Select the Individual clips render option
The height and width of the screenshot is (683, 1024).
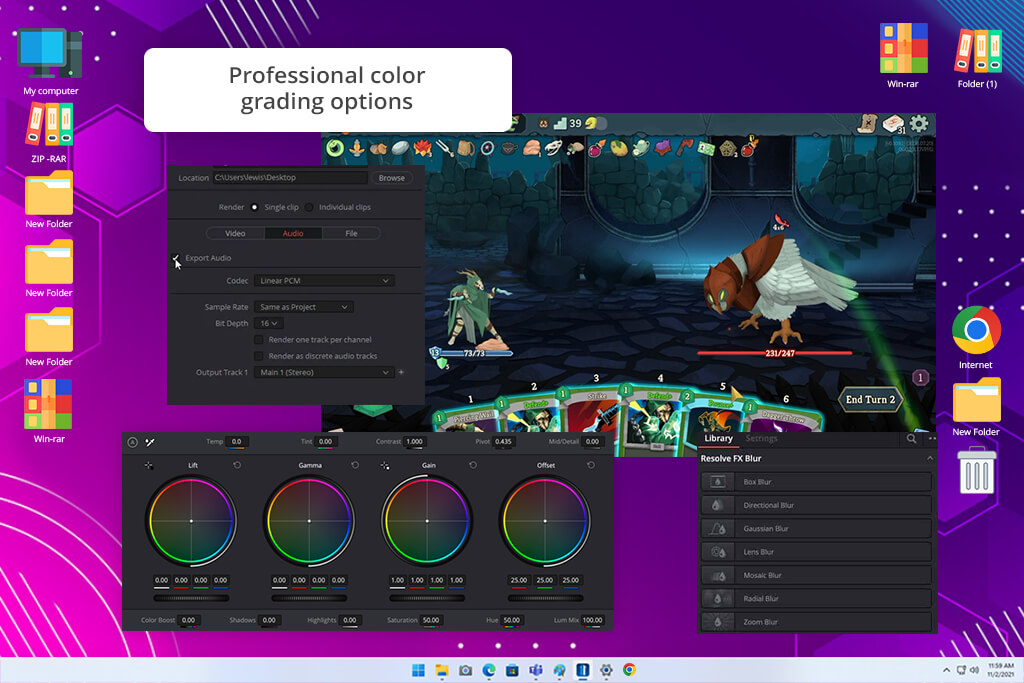310,207
